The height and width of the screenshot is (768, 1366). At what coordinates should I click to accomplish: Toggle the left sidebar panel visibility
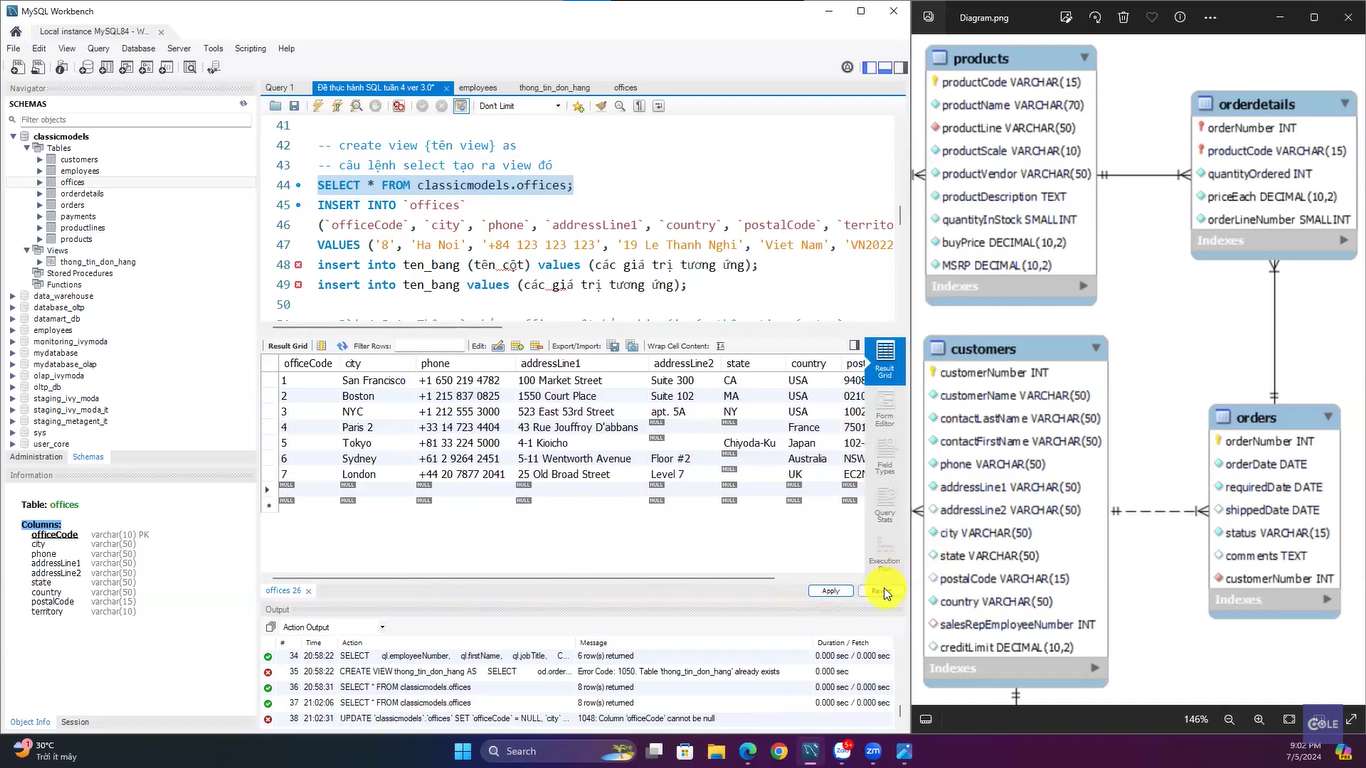(x=870, y=68)
